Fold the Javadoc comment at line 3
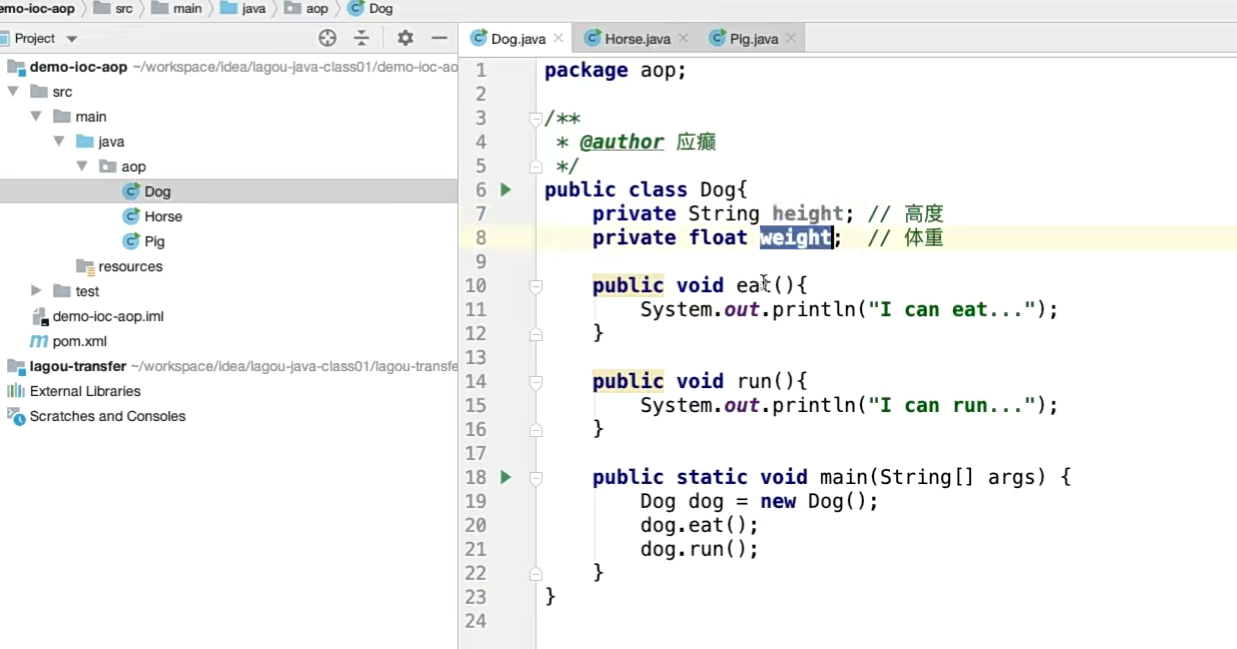This screenshot has width=1237, height=649. click(536, 118)
